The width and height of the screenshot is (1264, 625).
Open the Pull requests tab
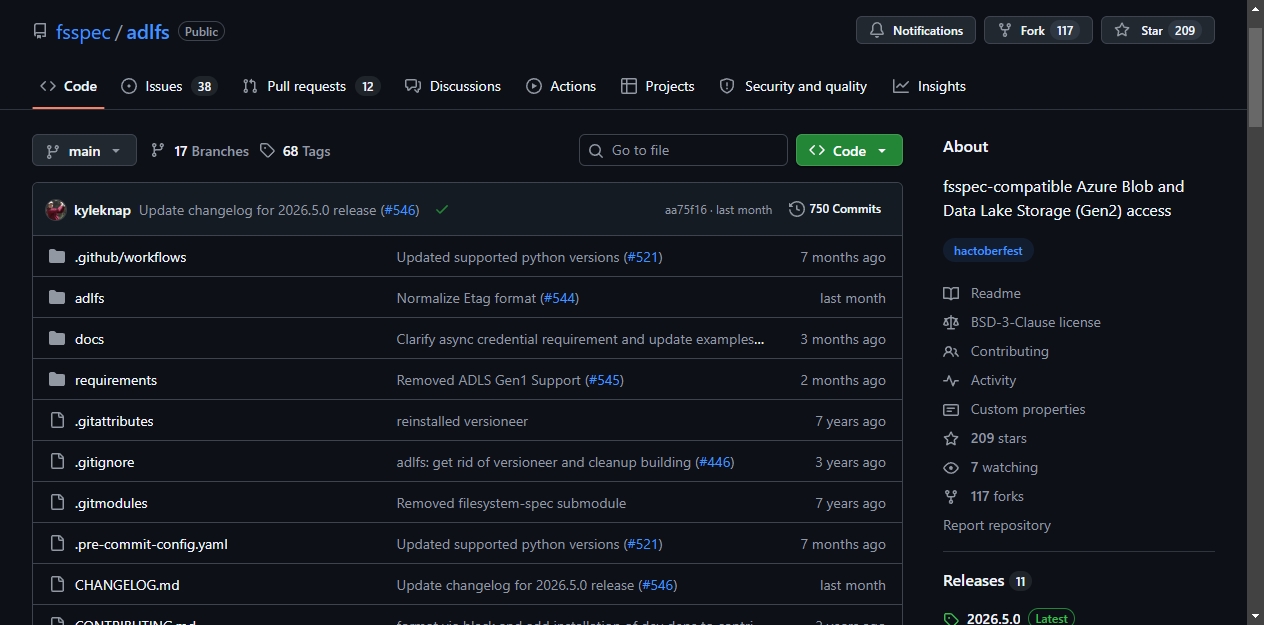(x=310, y=86)
